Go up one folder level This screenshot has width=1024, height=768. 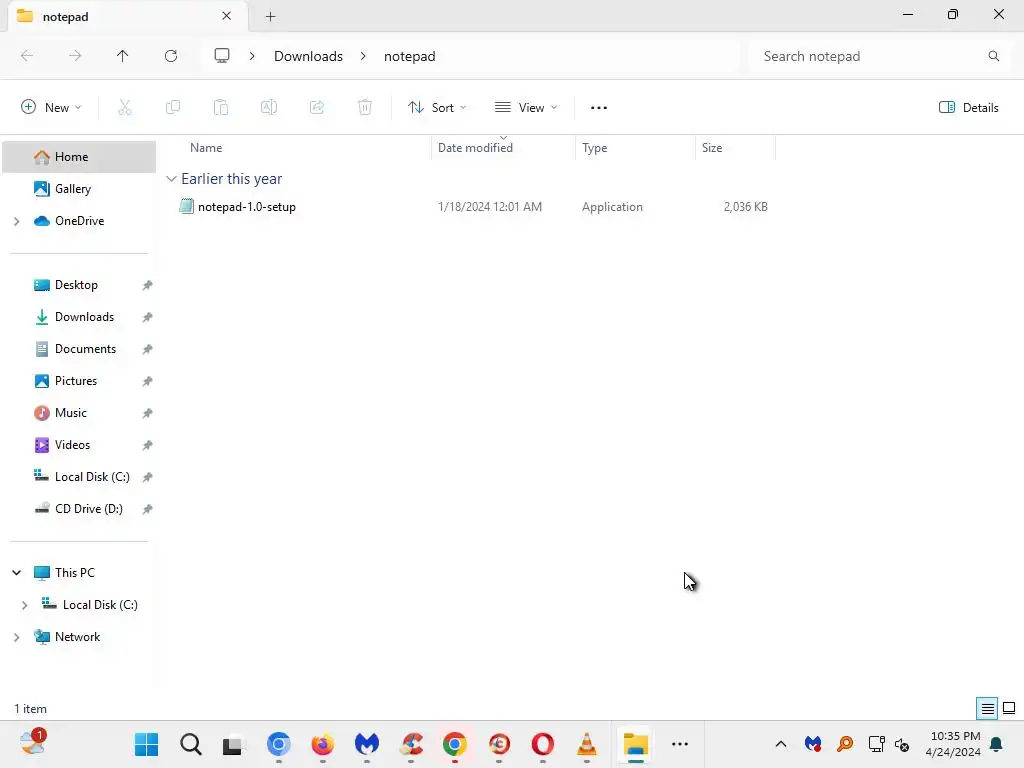[122, 56]
